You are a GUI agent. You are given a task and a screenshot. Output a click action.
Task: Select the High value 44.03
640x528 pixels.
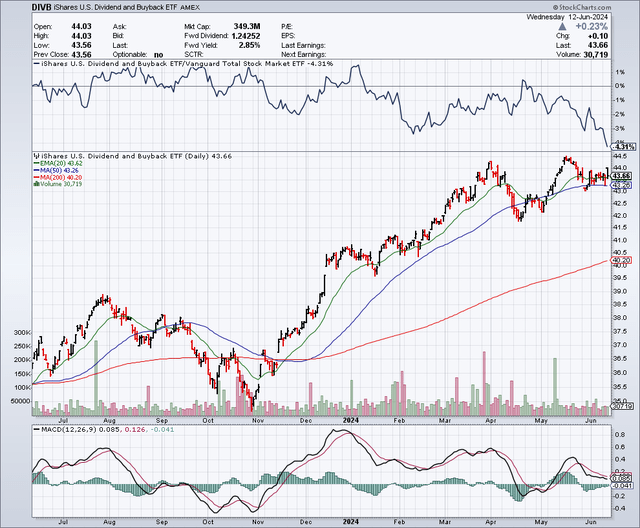point(81,36)
